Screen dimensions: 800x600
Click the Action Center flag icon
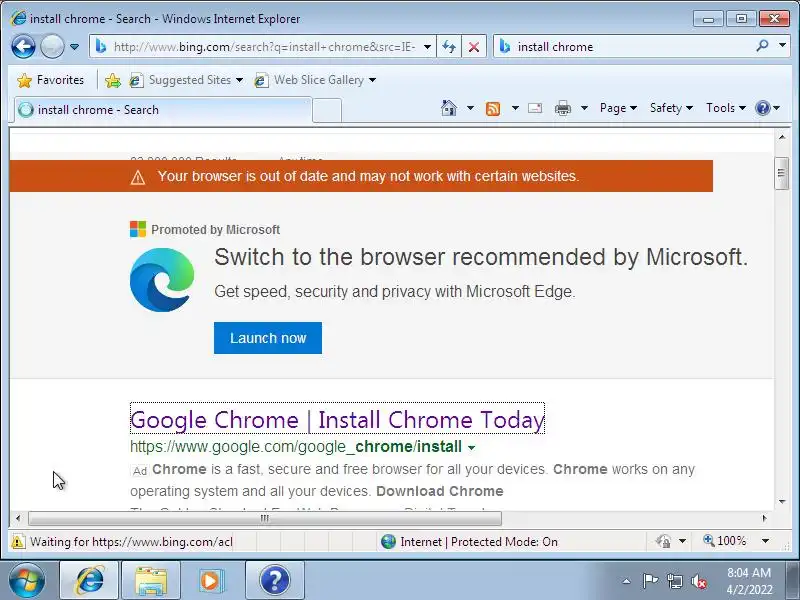click(x=650, y=581)
